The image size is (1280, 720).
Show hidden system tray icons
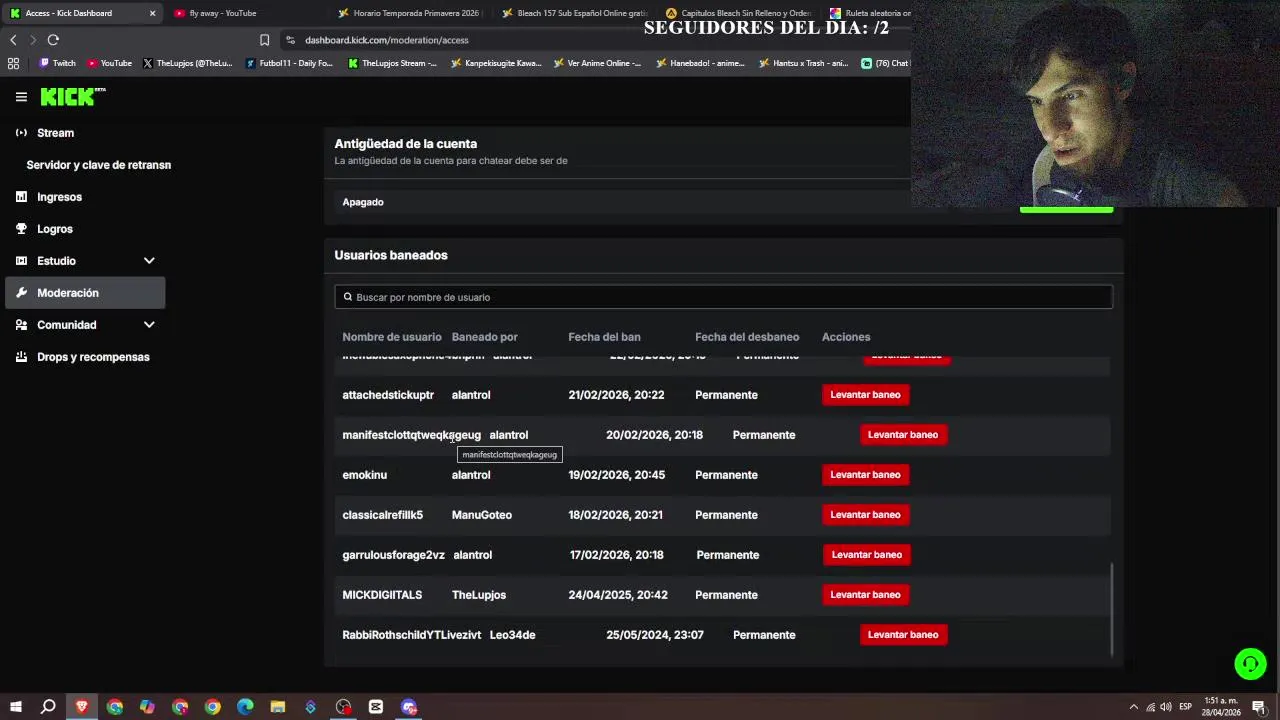[1133, 707]
